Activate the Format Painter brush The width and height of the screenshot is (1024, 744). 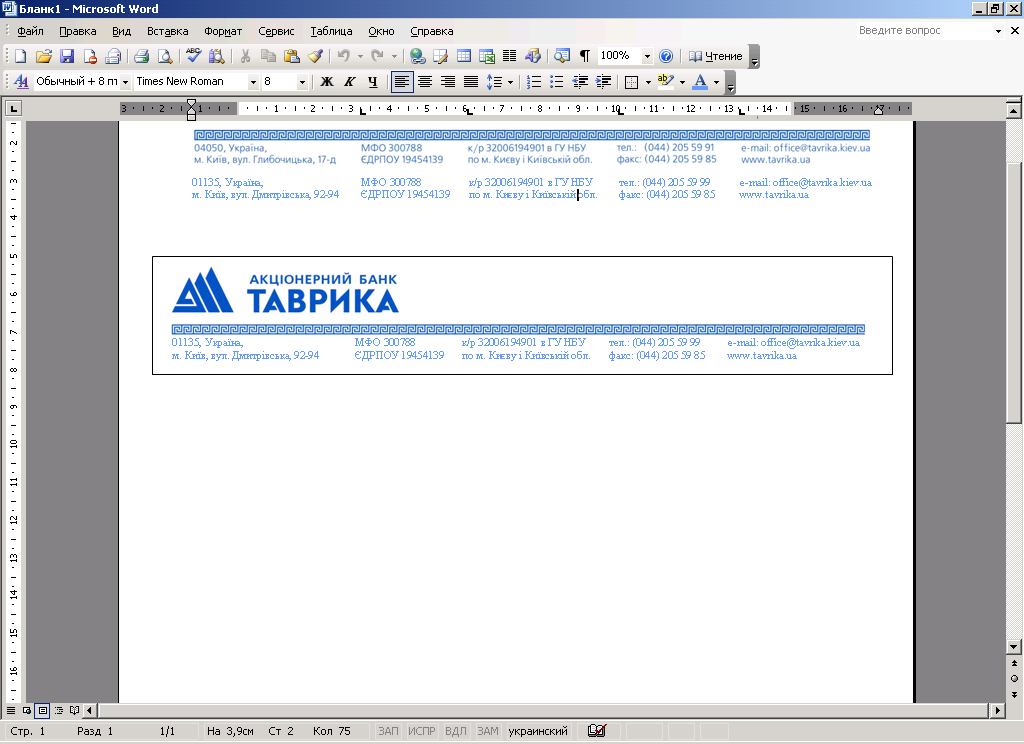coord(315,56)
